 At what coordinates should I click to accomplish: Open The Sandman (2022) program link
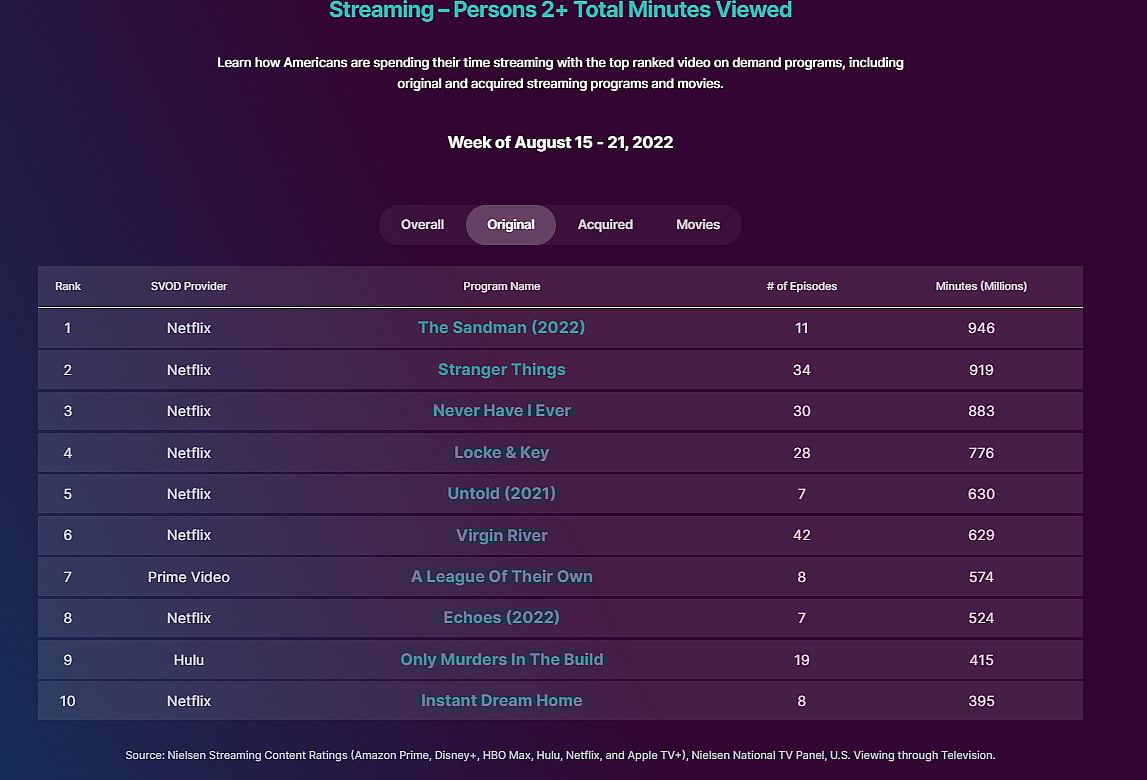point(501,328)
